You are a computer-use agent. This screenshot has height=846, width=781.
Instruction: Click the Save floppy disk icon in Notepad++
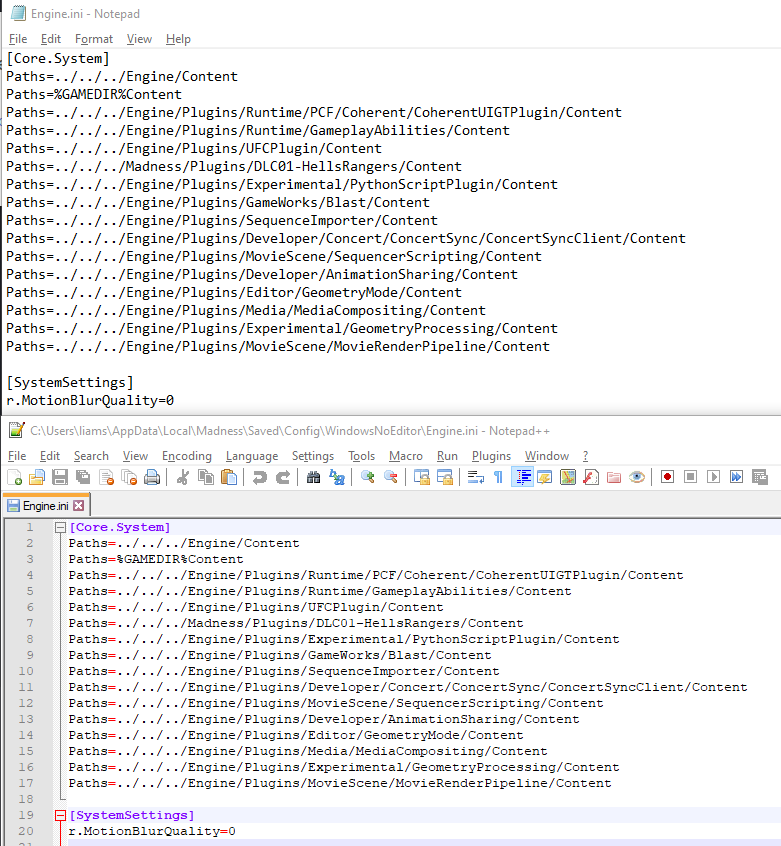60,477
